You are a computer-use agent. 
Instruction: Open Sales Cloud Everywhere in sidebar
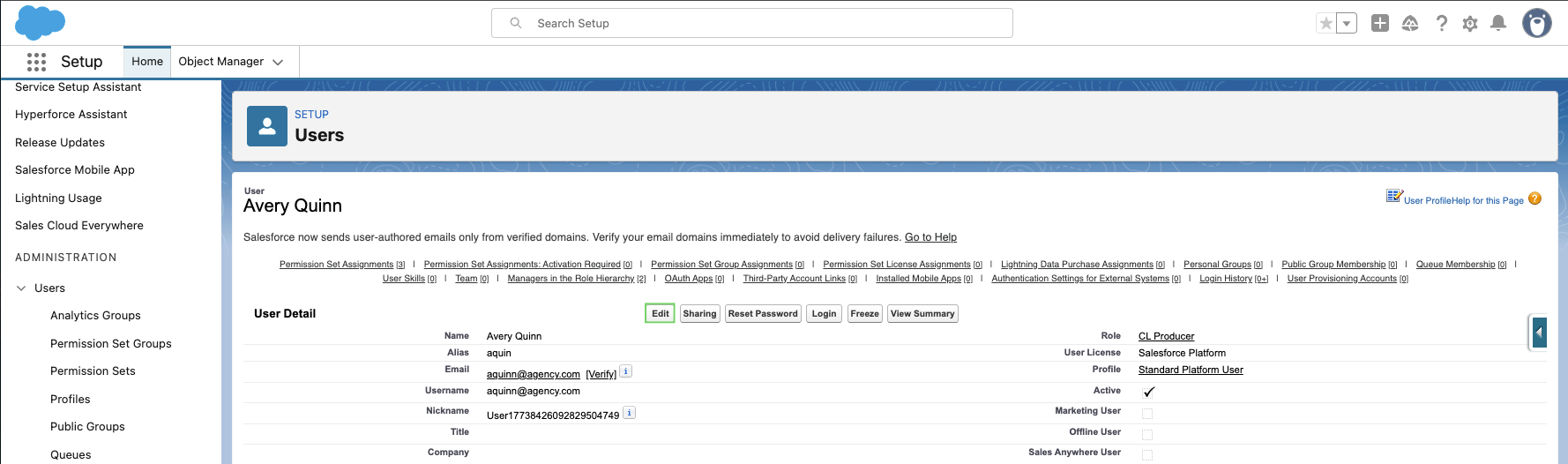pyautogui.click(x=79, y=226)
